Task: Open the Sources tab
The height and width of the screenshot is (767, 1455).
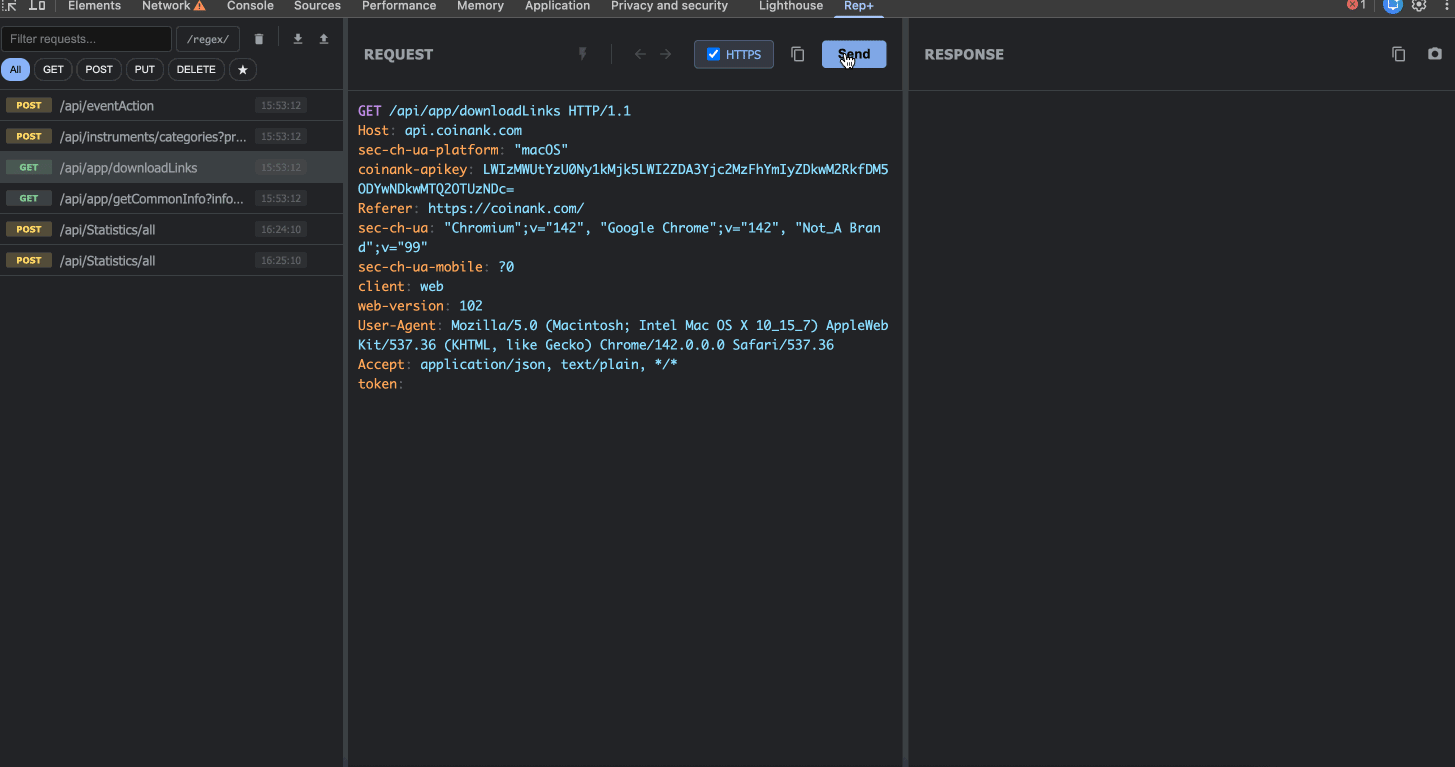Action: [x=317, y=6]
